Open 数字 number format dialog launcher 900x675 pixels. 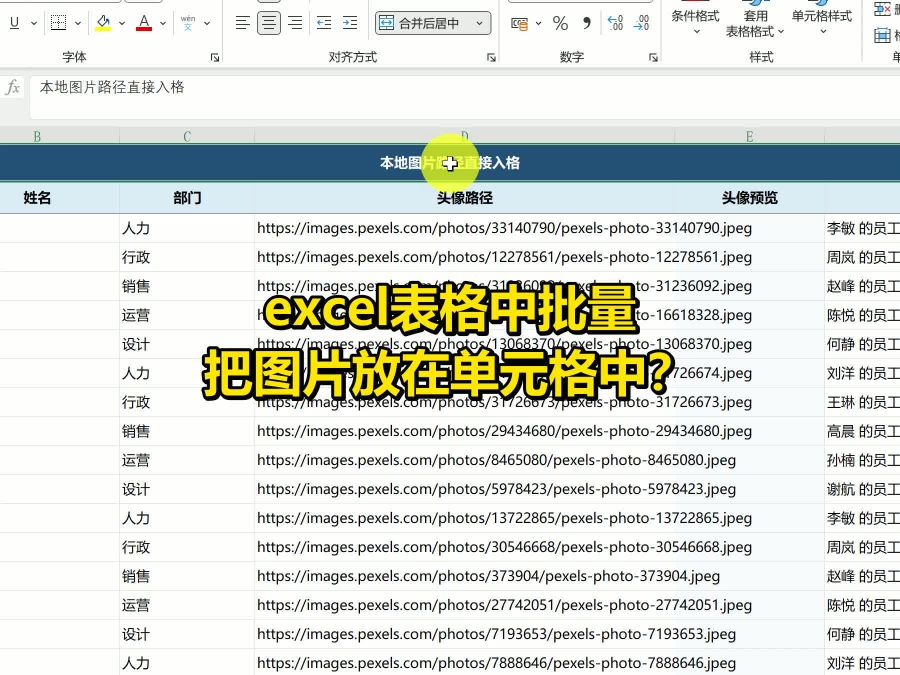tap(653, 57)
